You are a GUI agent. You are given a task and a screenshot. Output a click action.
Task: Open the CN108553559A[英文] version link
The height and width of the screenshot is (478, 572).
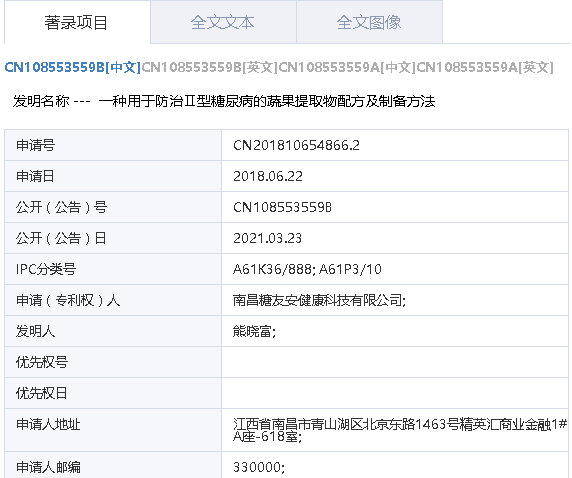pyautogui.click(x=485, y=68)
